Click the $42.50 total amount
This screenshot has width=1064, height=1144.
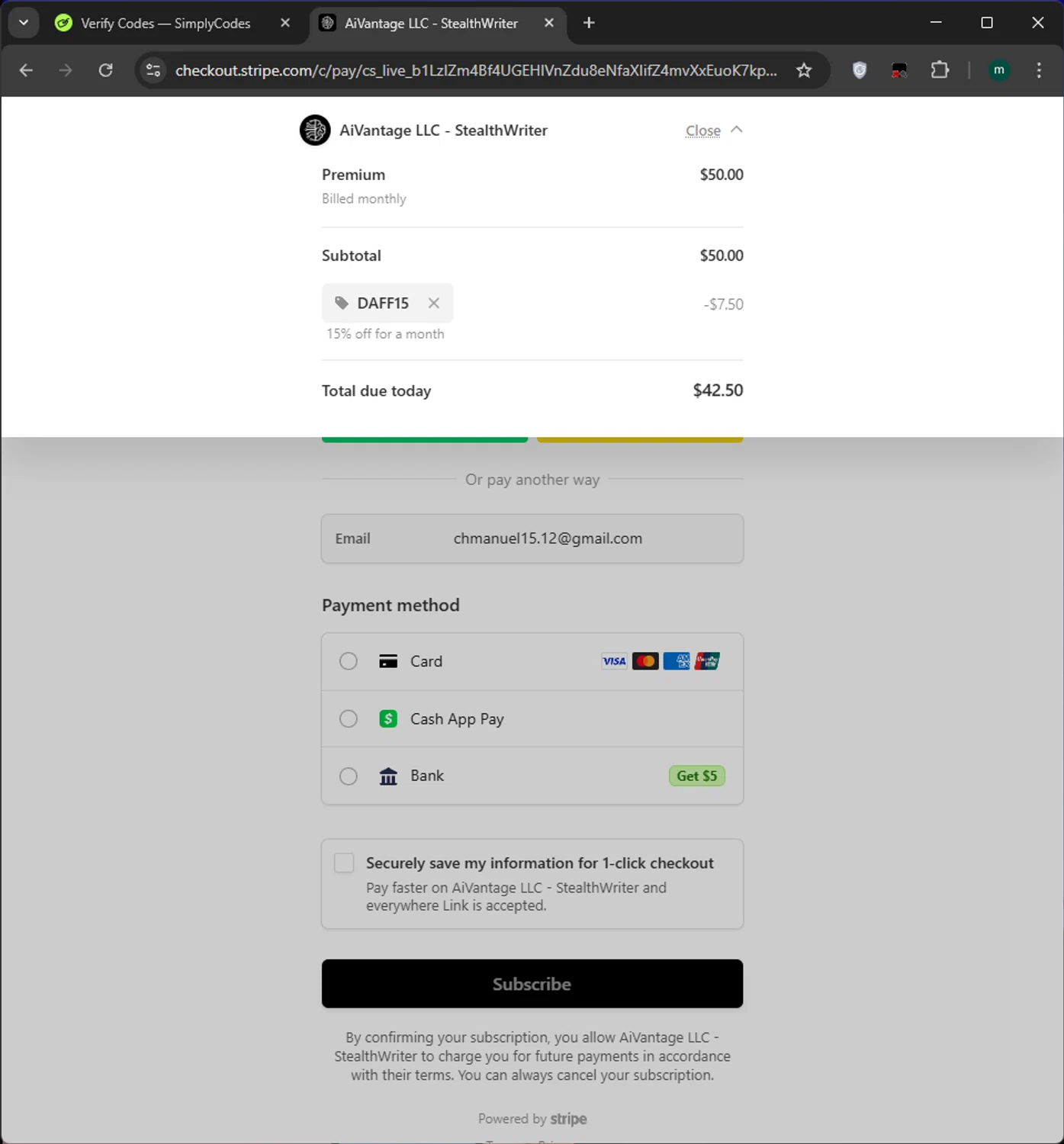tap(718, 390)
